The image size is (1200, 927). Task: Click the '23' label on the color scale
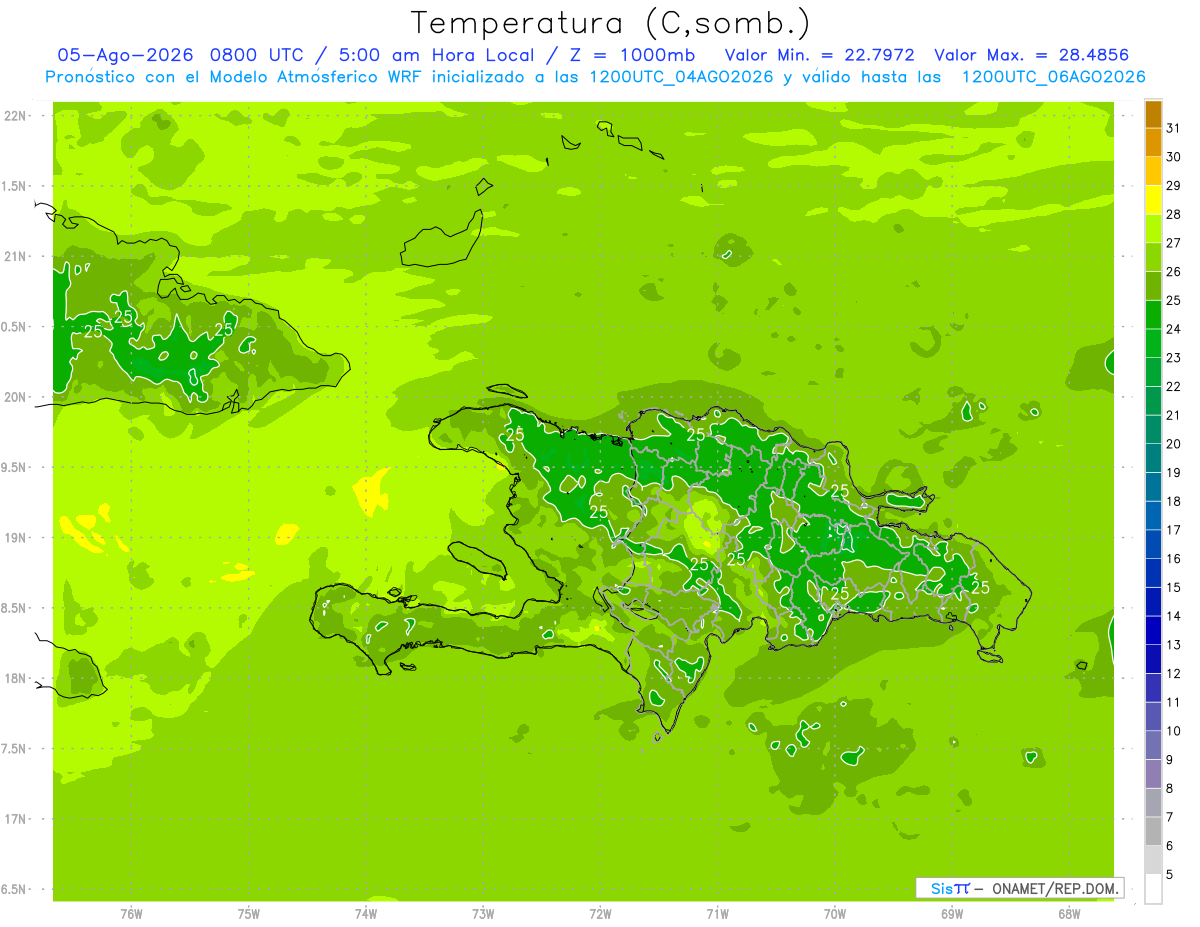pos(1174,358)
